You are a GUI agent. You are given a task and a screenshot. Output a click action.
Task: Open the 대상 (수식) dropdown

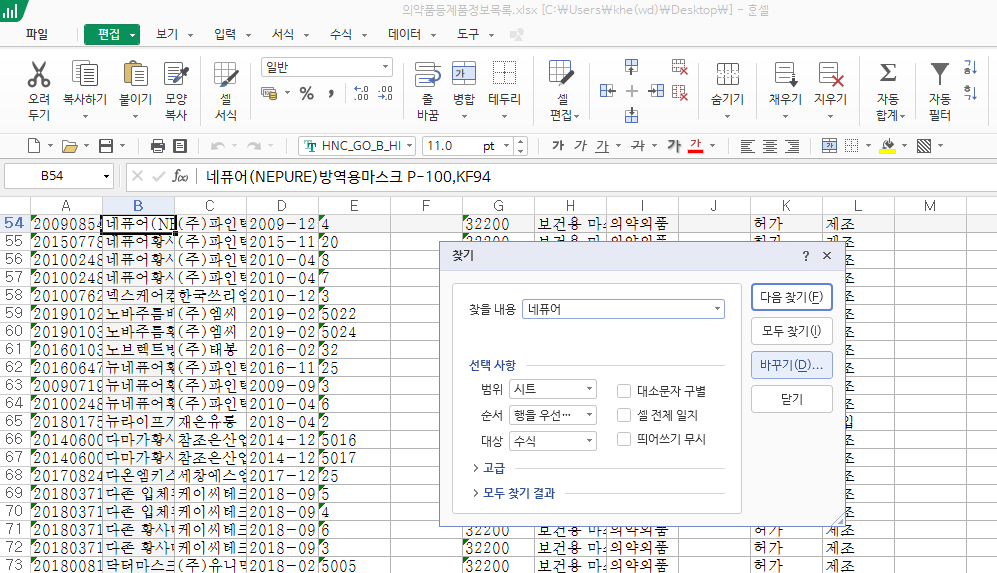[x=553, y=441]
